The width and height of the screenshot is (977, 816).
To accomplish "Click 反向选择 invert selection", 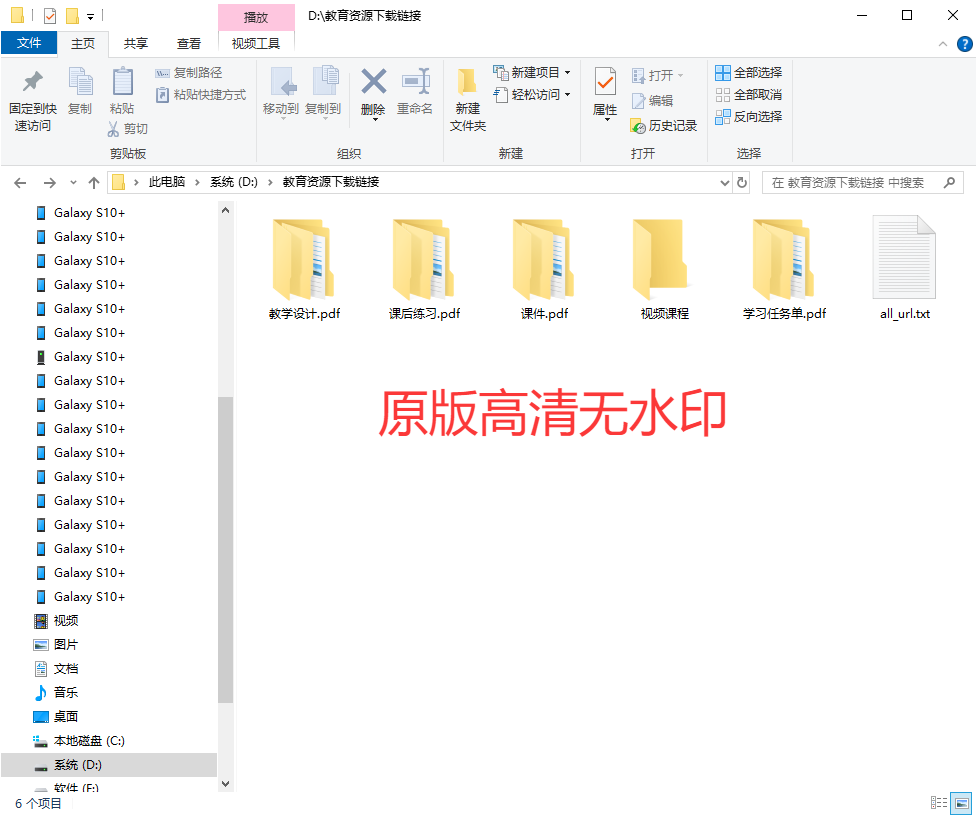I will click(748, 116).
